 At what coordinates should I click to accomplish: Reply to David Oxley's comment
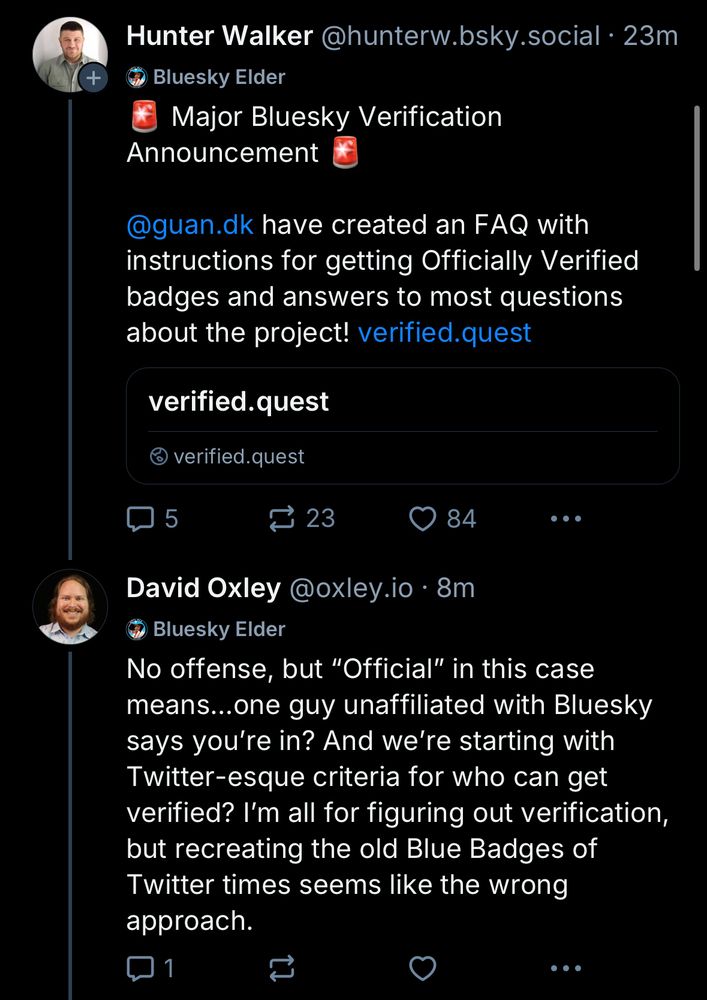(x=141, y=968)
